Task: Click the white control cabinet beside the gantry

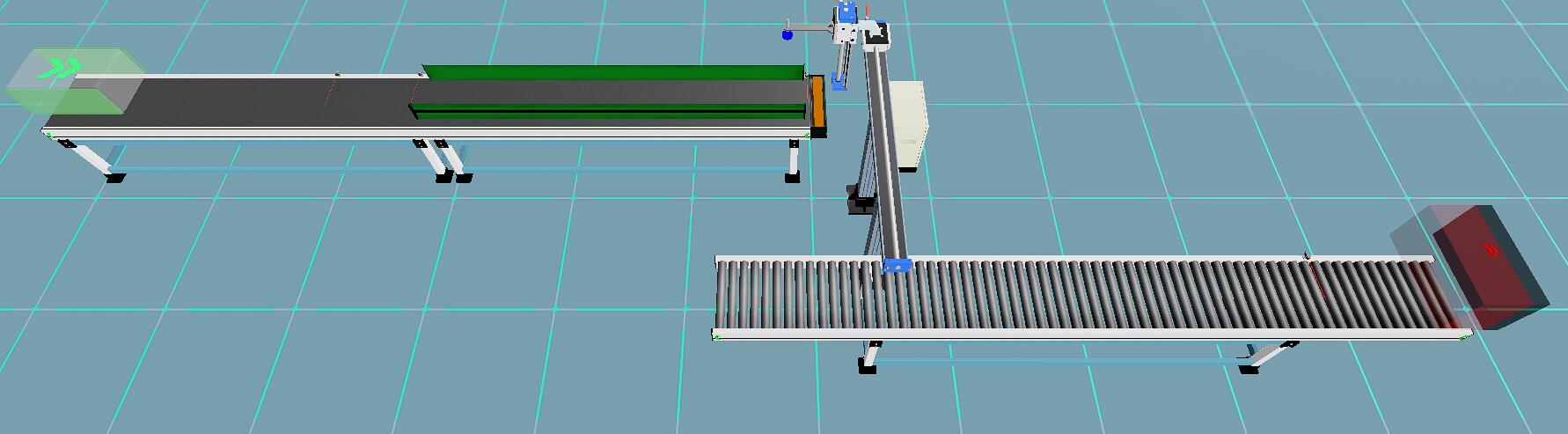Action: coord(912,124)
